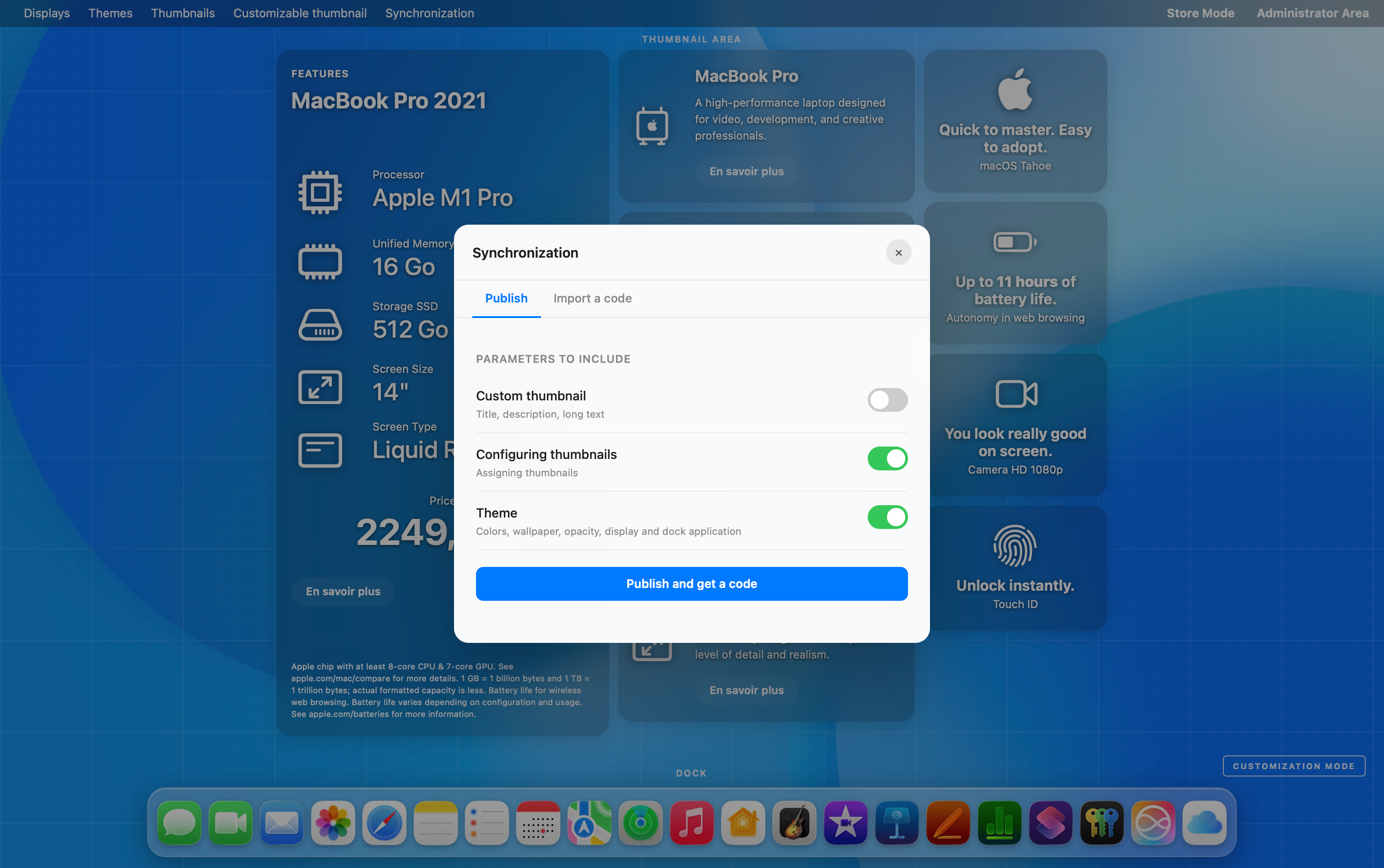Image resolution: width=1384 pixels, height=868 pixels.
Task: Open the Themes menu
Action: [x=110, y=13]
